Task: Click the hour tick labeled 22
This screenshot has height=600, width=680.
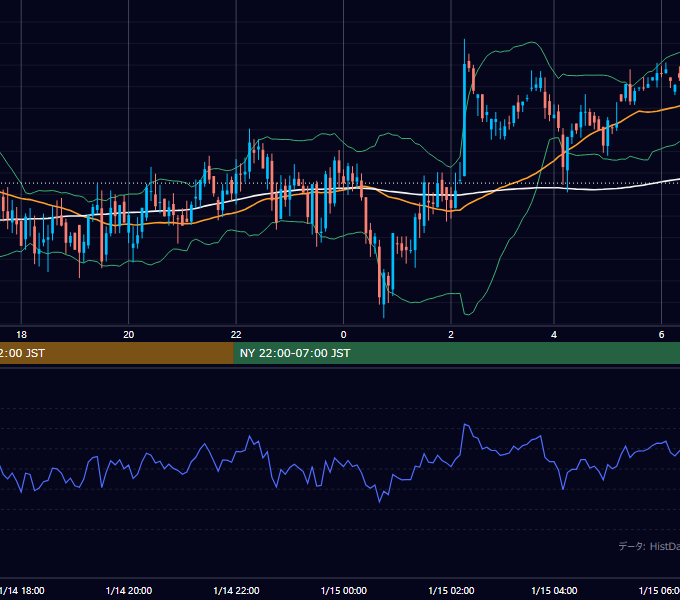Action: click(x=236, y=334)
